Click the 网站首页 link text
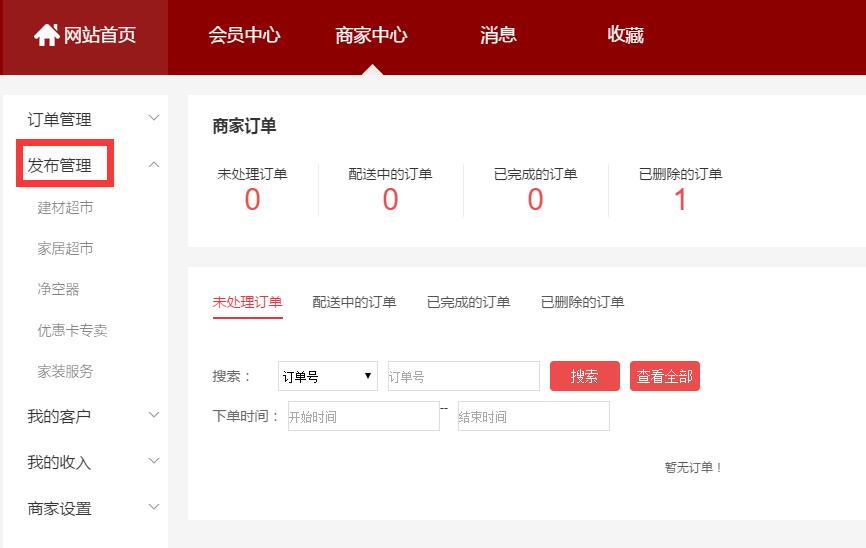The image size is (866, 548). 100,35
